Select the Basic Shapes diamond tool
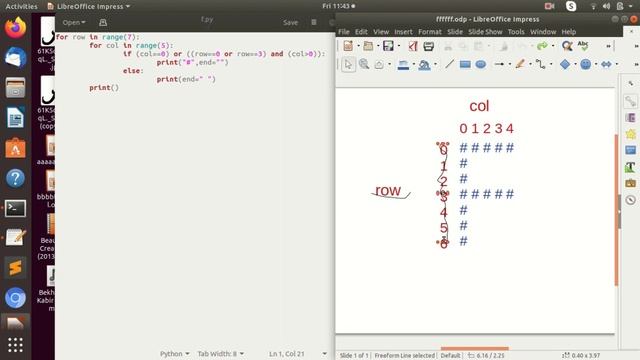Image resolution: width=640 pixels, height=360 pixels. pos(565,64)
